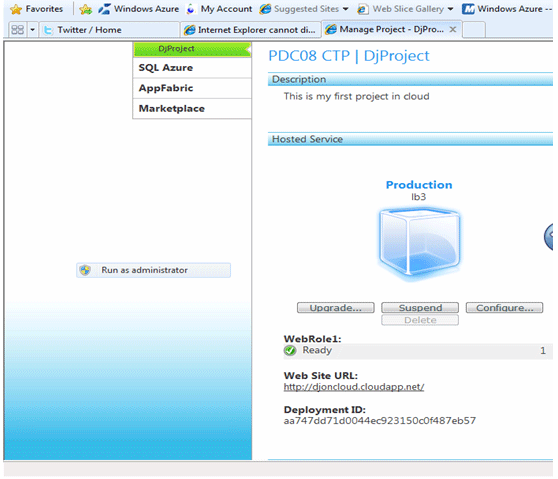Click the greyed-out Delete button
This screenshot has height=479, width=558.
pos(420,320)
